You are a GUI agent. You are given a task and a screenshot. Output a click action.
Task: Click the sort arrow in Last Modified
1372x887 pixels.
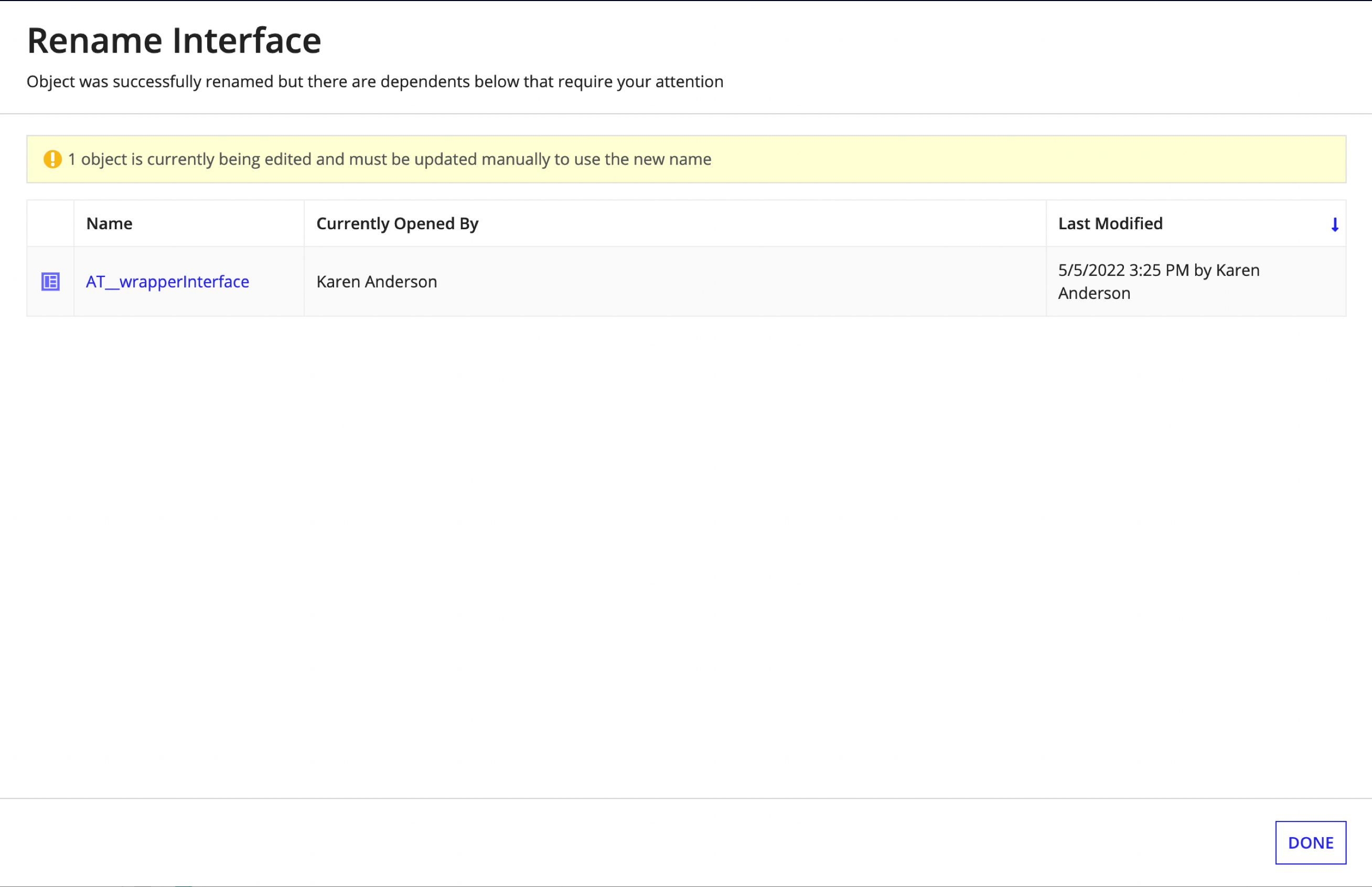tap(1335, 224)
